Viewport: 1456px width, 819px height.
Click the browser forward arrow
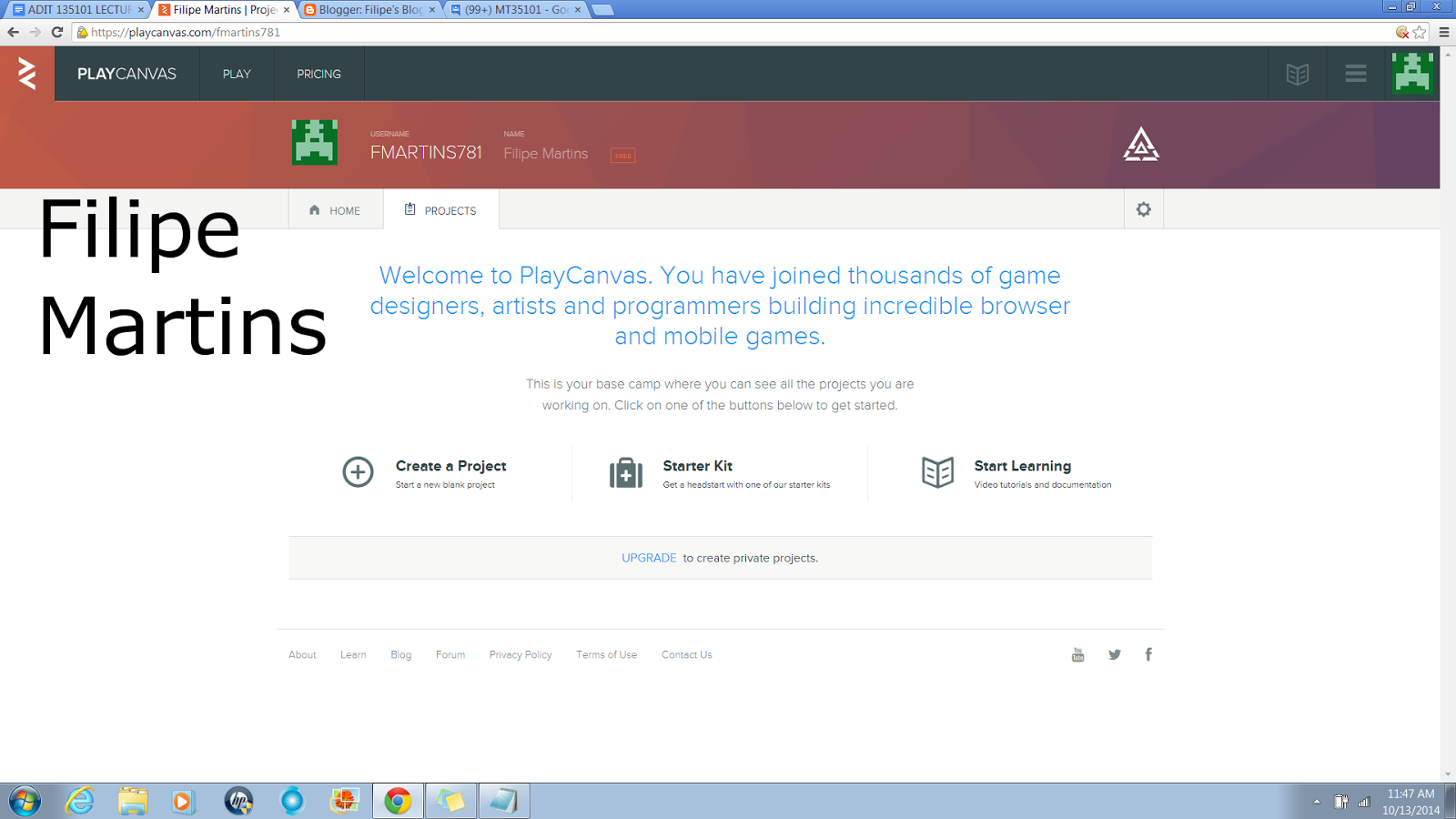point(35,32)
